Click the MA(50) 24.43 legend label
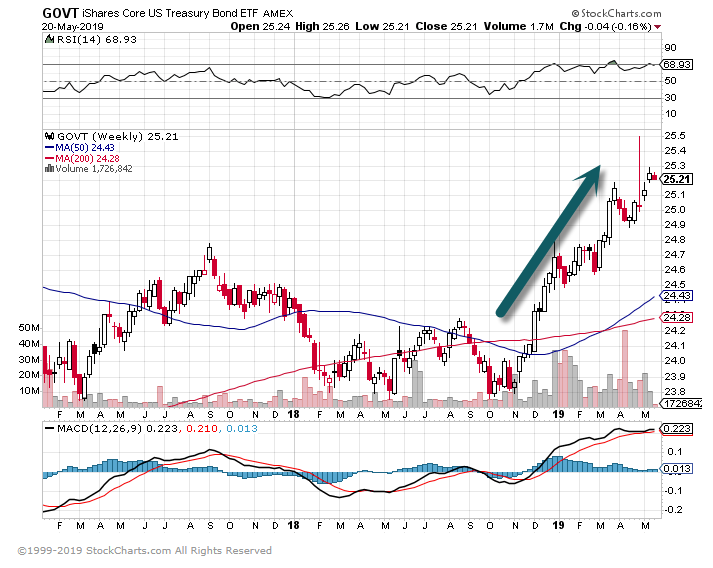Screen dimensions: 713x568 [x=85, y=147]
